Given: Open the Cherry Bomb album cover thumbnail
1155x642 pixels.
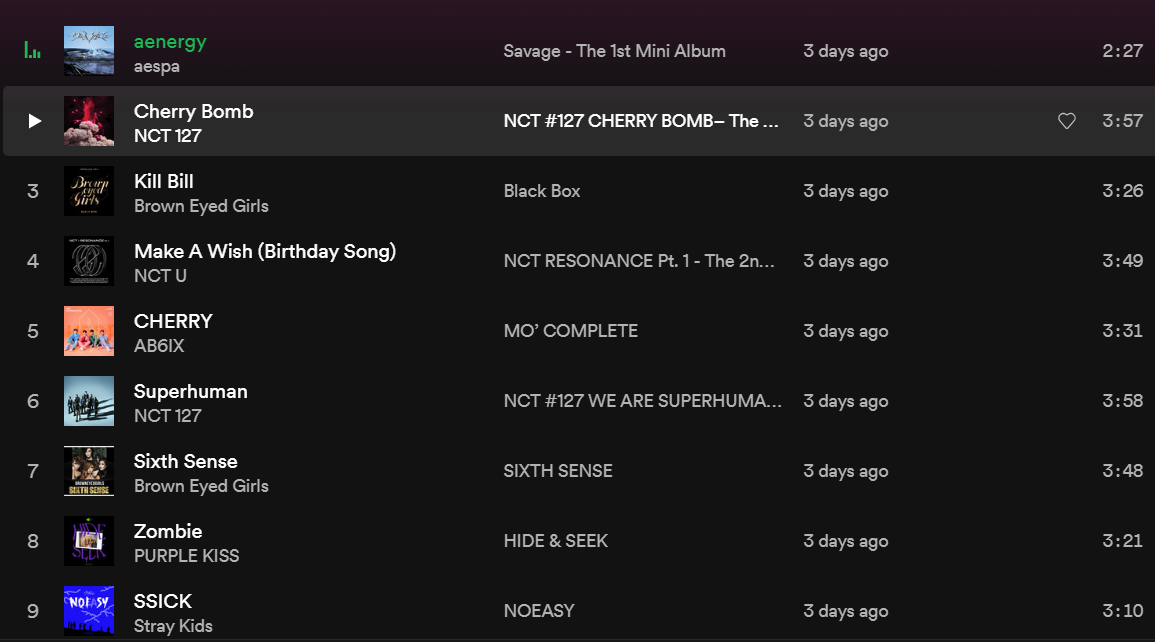Looking at the screenshot, I should tap(89, 121).
